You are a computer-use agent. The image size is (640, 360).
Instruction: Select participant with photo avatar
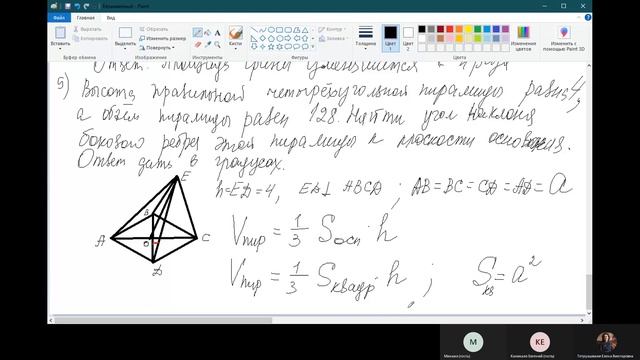[x=607, y=342]
